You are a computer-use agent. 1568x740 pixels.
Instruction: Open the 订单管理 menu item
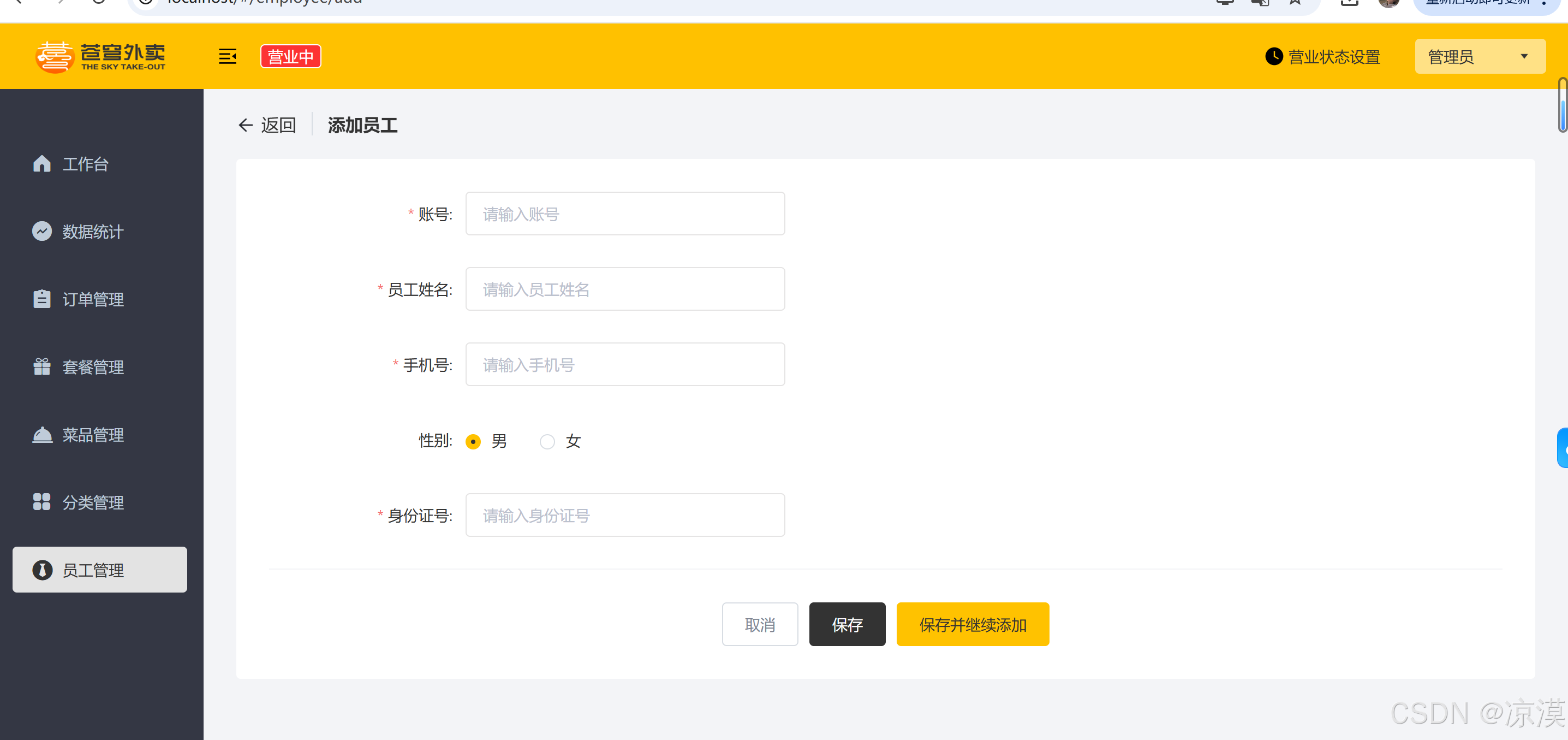pos(93,299)
